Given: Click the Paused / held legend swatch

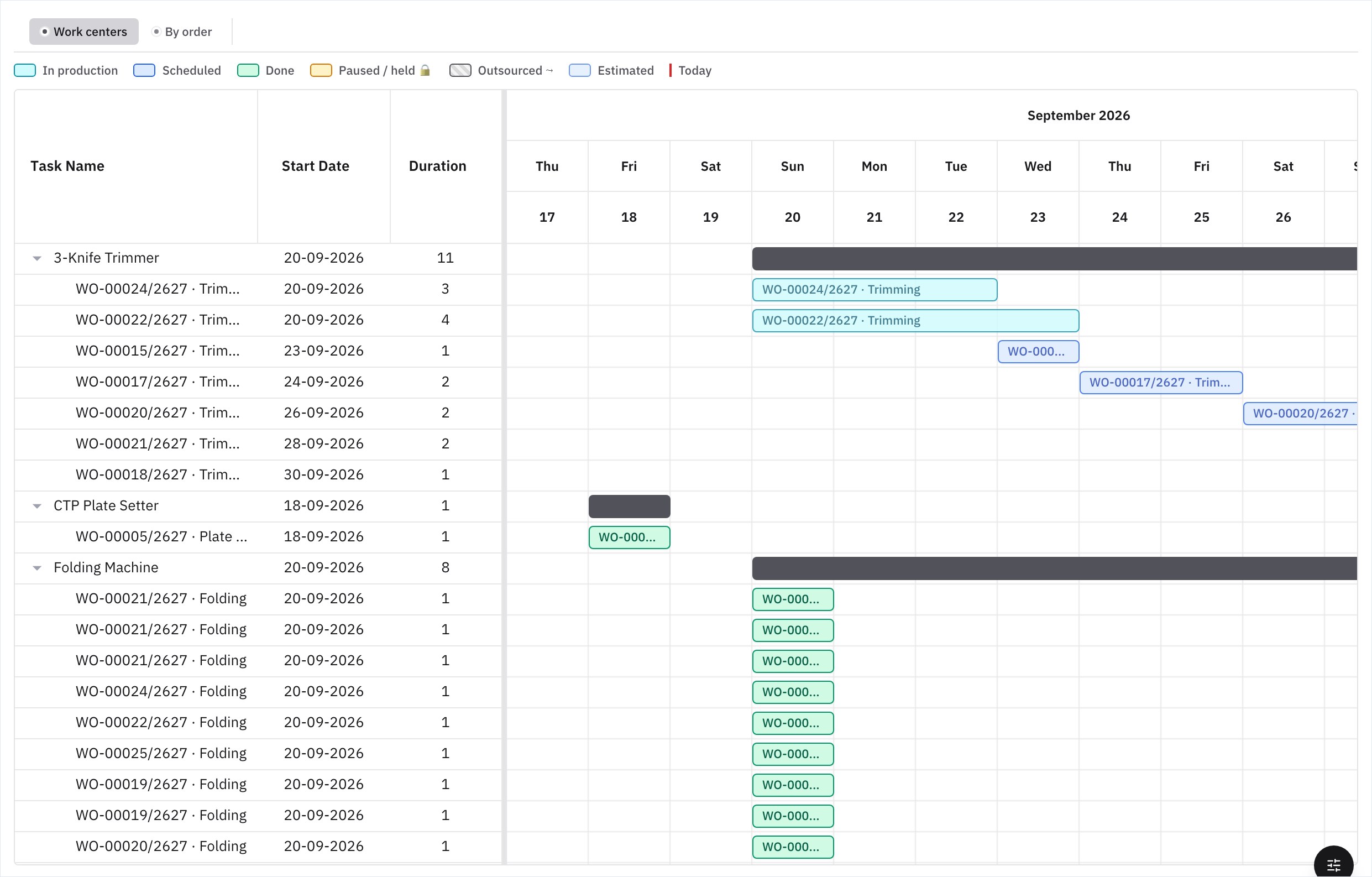Looking at the screenshot, I should [x=321, y=70].
